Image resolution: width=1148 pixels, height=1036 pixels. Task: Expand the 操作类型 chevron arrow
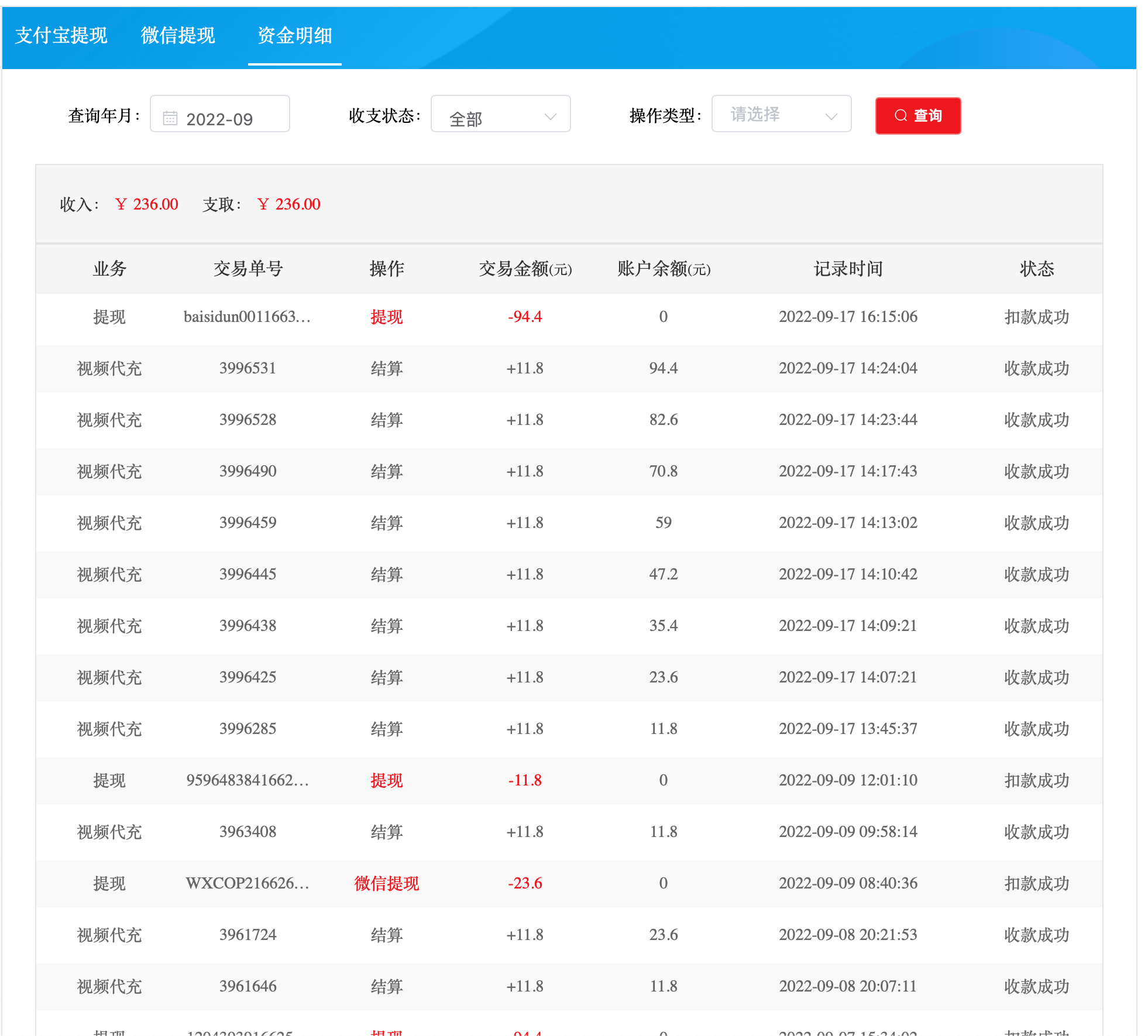[x=831, y=117]
